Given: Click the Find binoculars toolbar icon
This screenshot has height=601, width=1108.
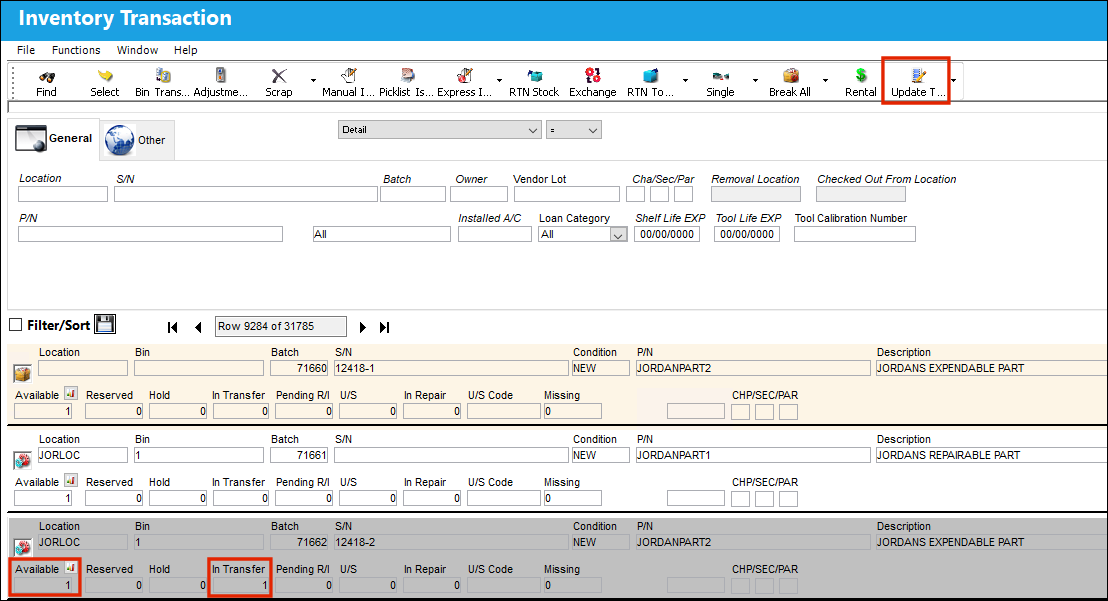Looking at the screenshot, I should click(47, 76).
